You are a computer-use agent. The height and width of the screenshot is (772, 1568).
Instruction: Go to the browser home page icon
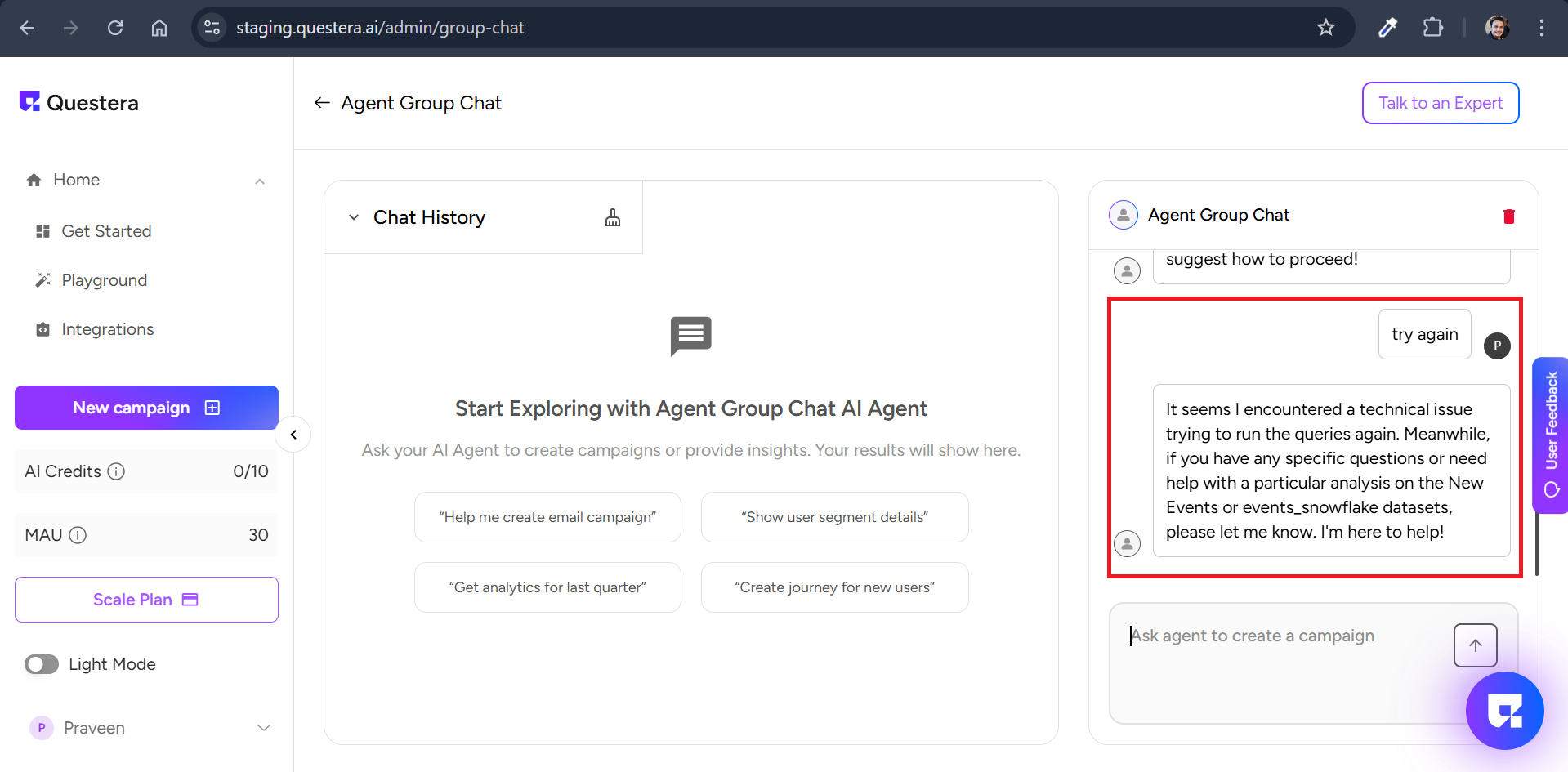coord(159,28)
